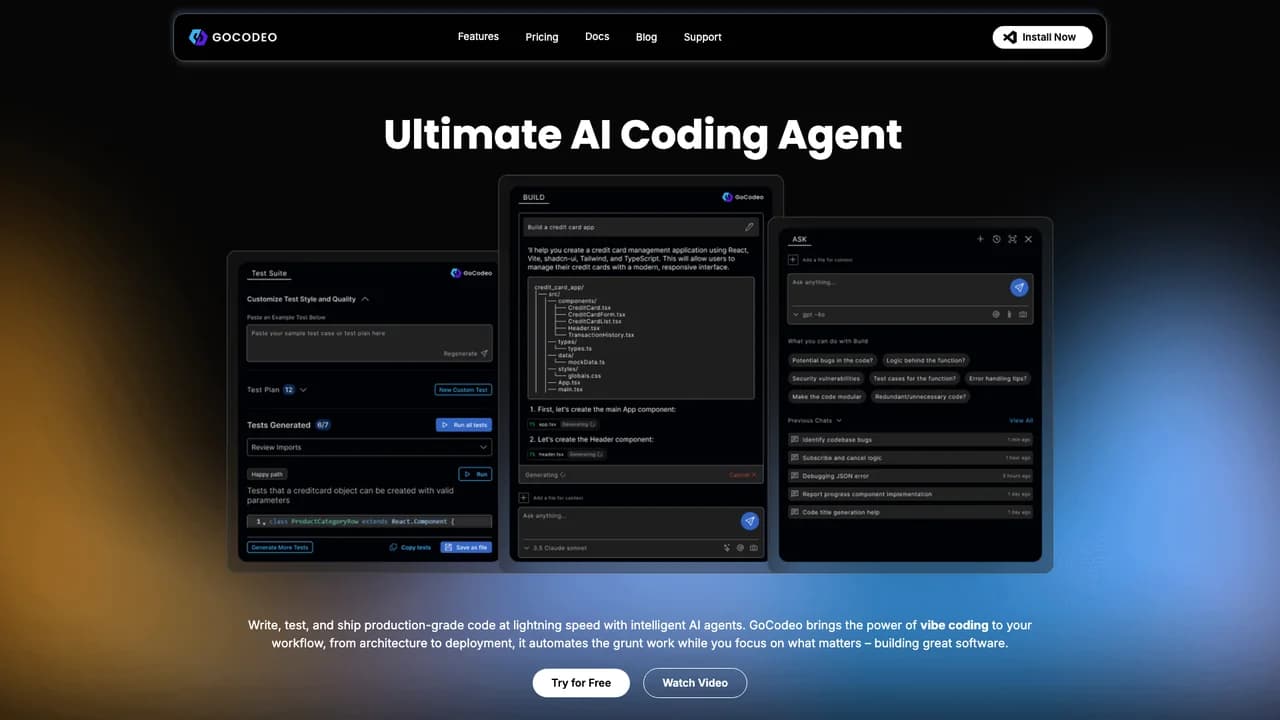Open the 'Review Imports' dropdown
This screenshot has height=720, width=1280.
369,447
